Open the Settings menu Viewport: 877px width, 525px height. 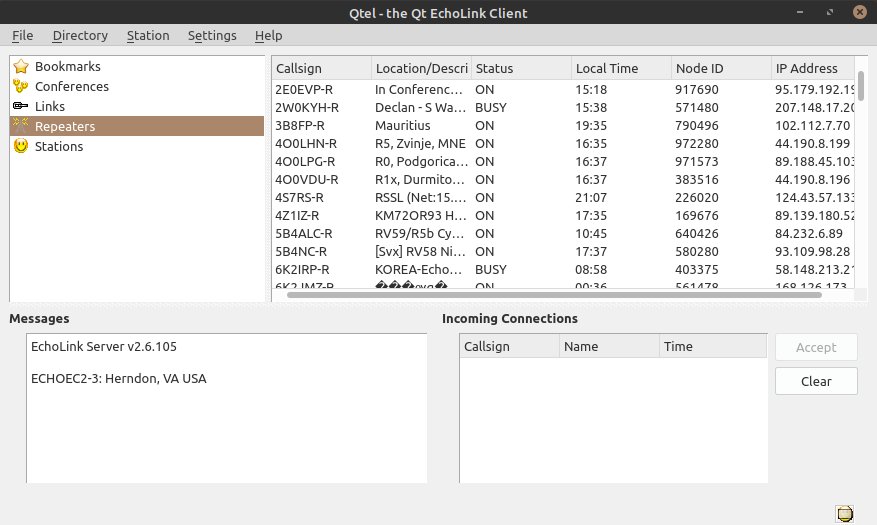pyautogui.click(x=212, y=35)
